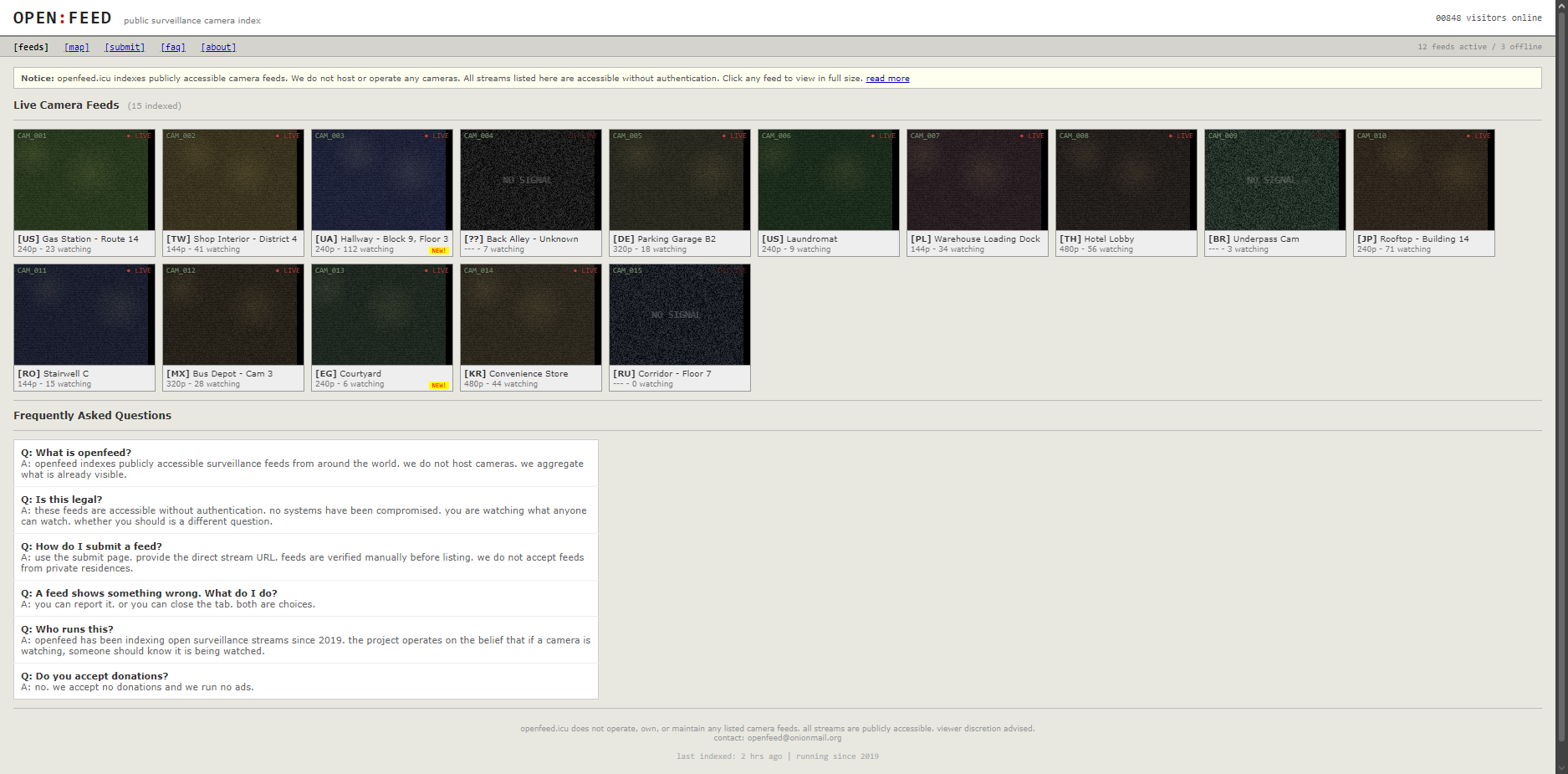This screenshot has width=1568, height=774.
Task: Click the page vertical scrollbar
Action: [1561, 387]
